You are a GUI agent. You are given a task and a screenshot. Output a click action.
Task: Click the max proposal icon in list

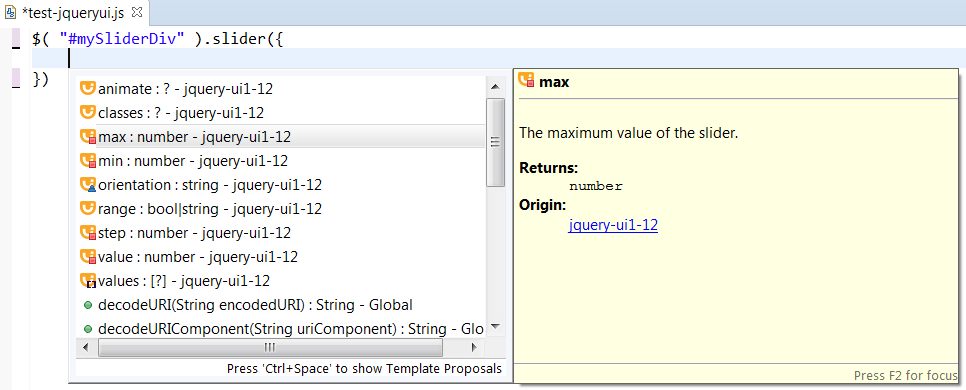88,137
